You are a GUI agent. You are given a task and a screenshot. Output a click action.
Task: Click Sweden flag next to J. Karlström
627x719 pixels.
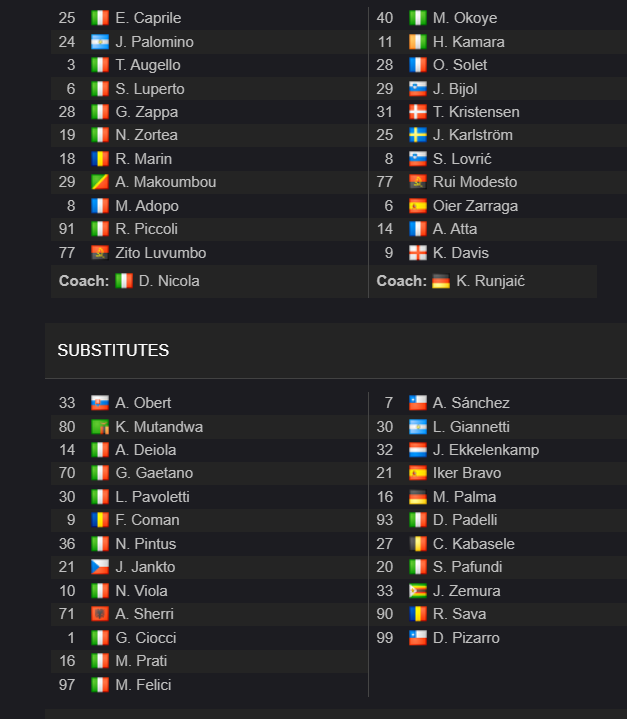[418, 135]
